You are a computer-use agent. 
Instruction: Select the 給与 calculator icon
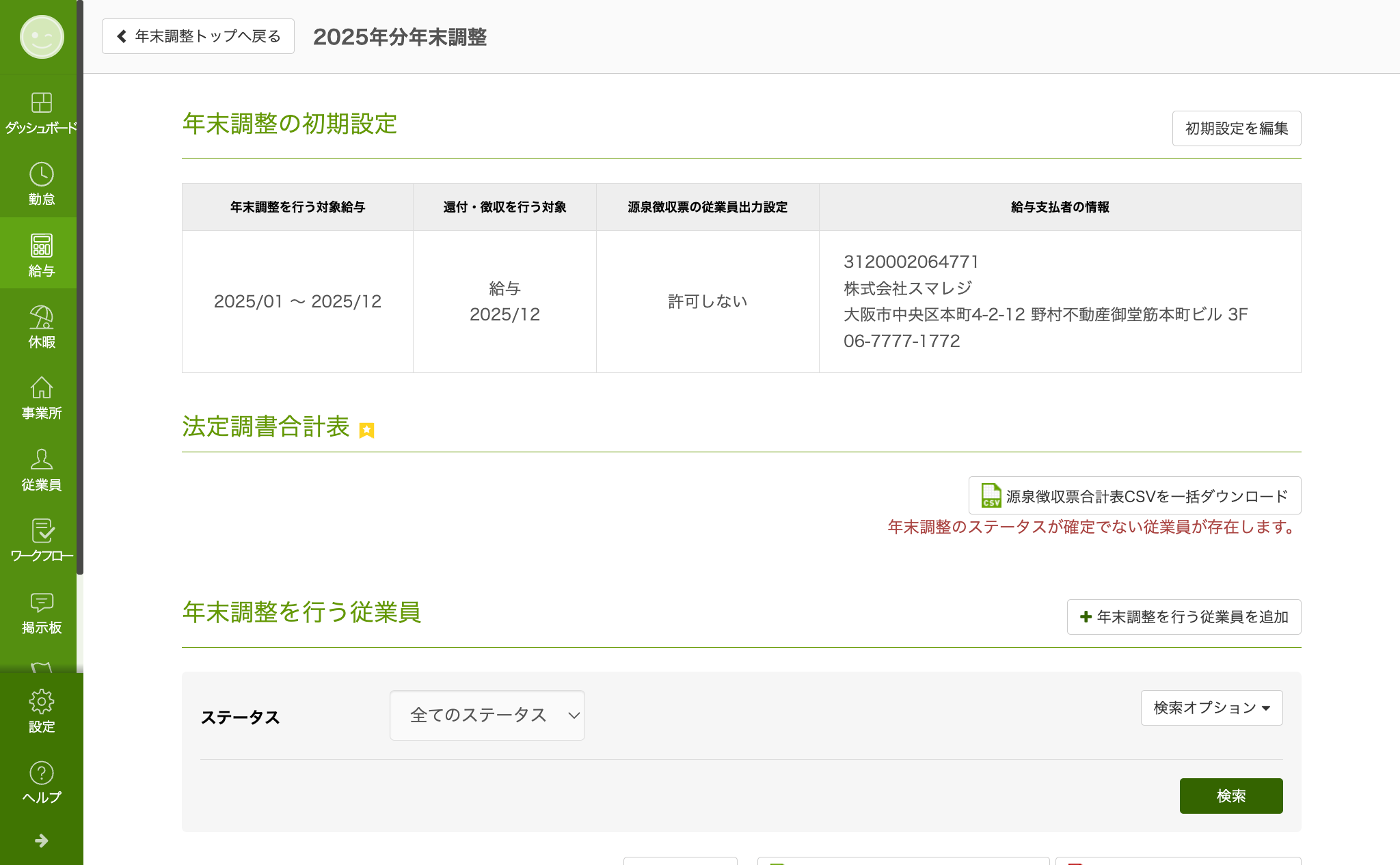(x=41, y=246)
